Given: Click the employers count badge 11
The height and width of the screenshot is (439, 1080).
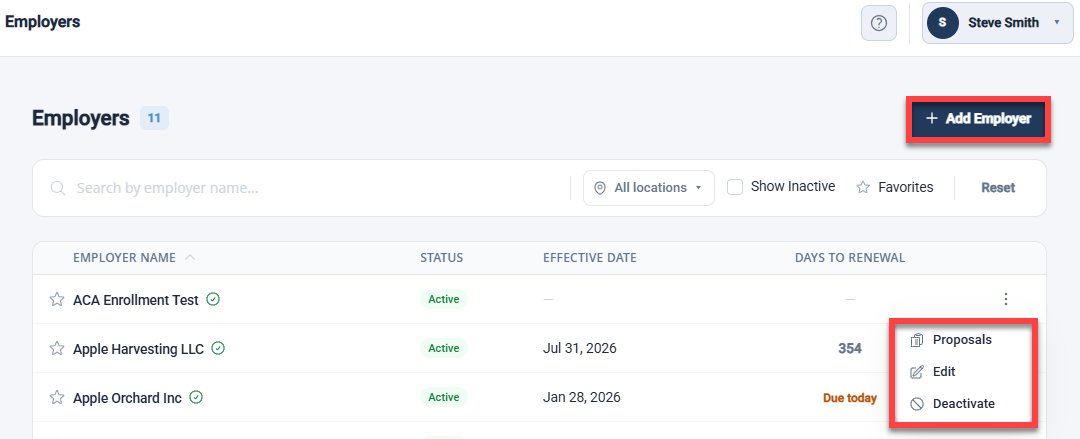Looking at the screenshot, I should click(154, 119).
